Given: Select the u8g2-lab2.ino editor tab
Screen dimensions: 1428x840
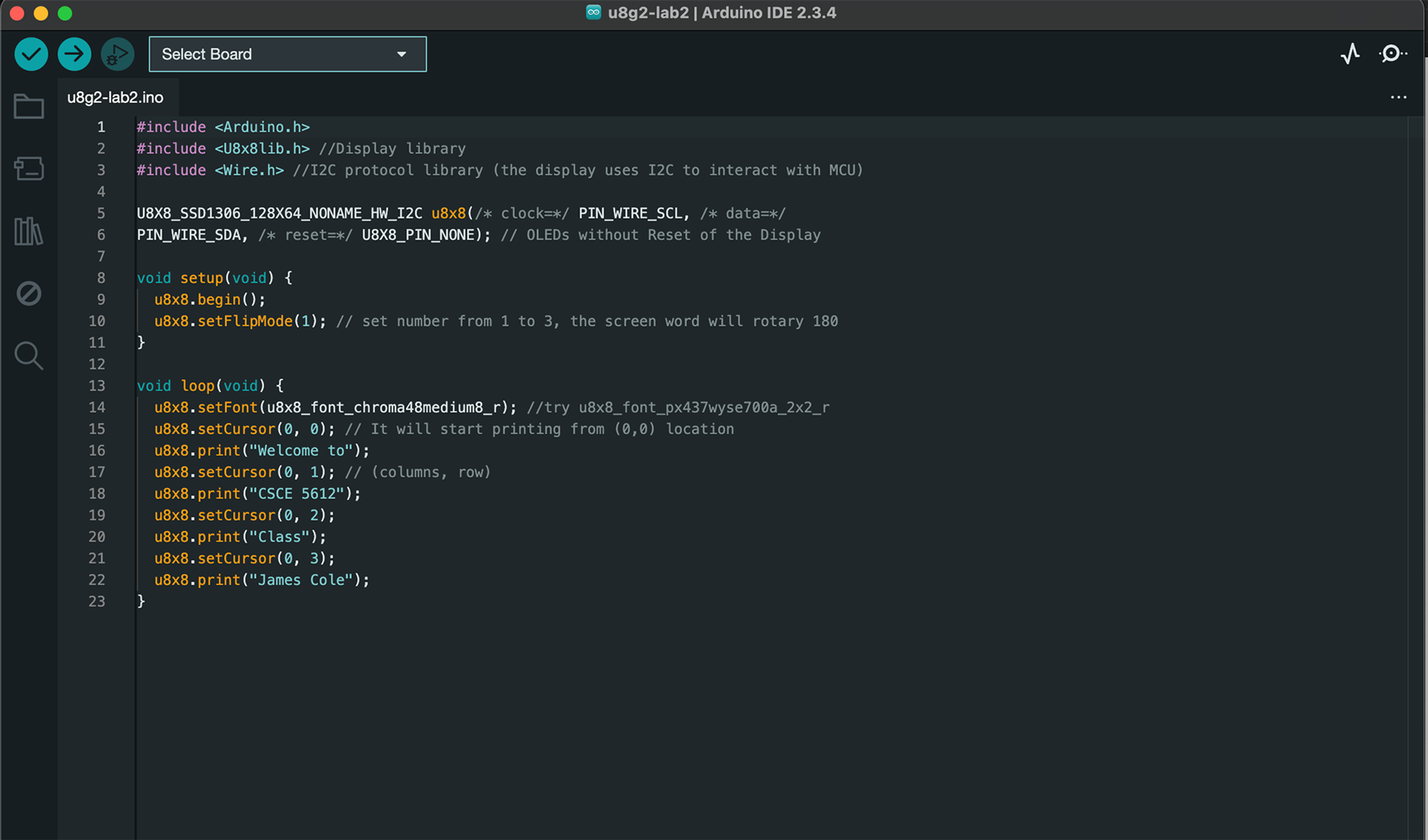Looking at the screenshot, I should [116, 97].
